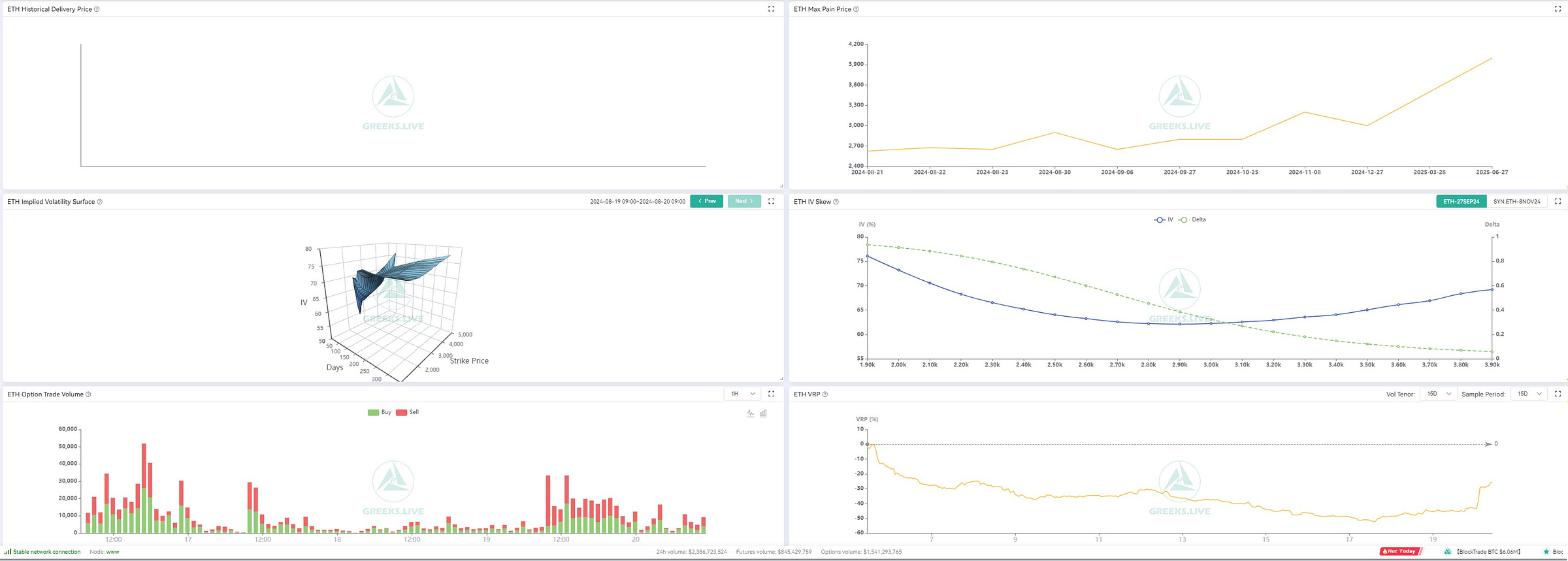The image size is (1568, 561).
Task: Open help icon beside ETH VRP
Action: 825,394
